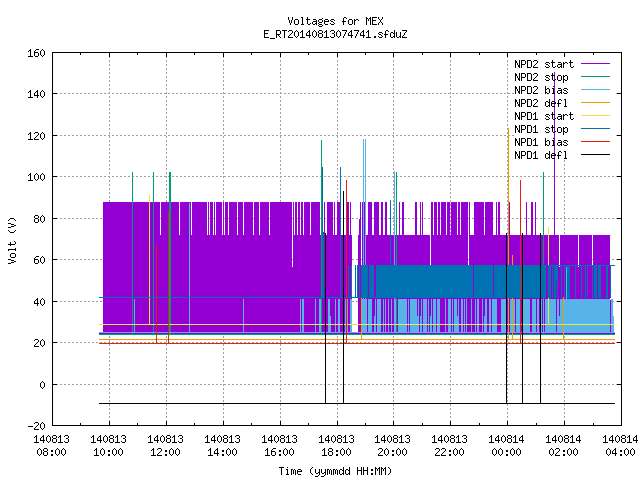Click the x-axis tick label 140813 18:00
The height and width of the screenshot is (480, 640).
pyautogui.click(x=336, y=446)
